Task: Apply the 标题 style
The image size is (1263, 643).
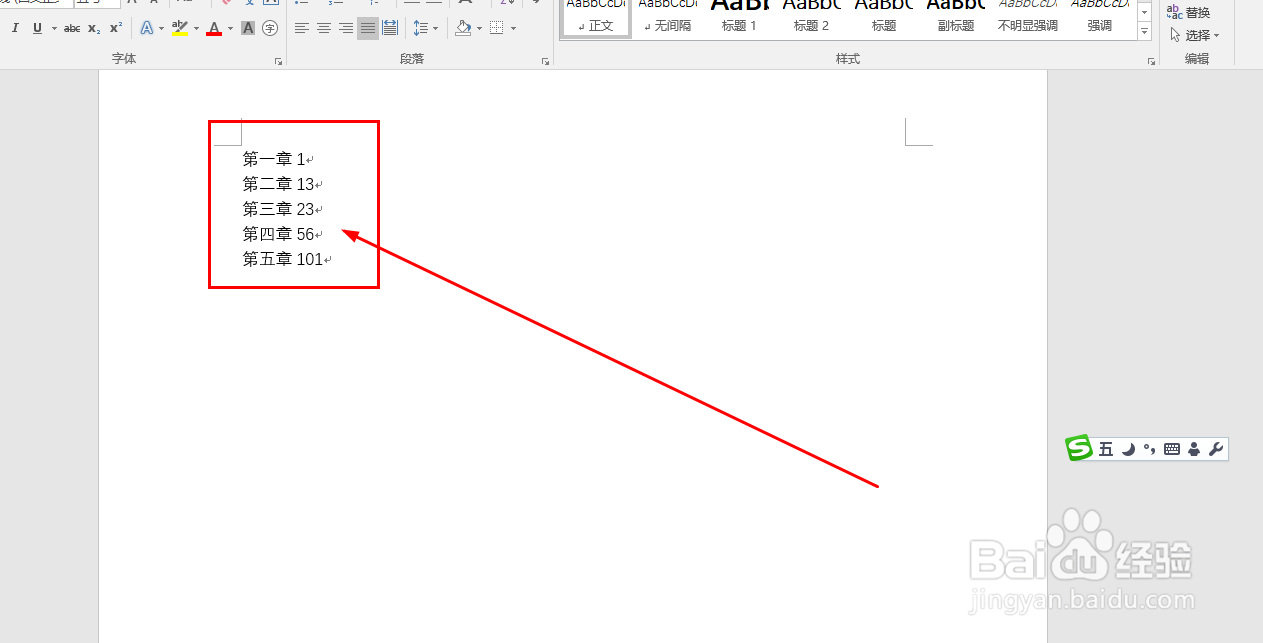Action: click(884, 18)
